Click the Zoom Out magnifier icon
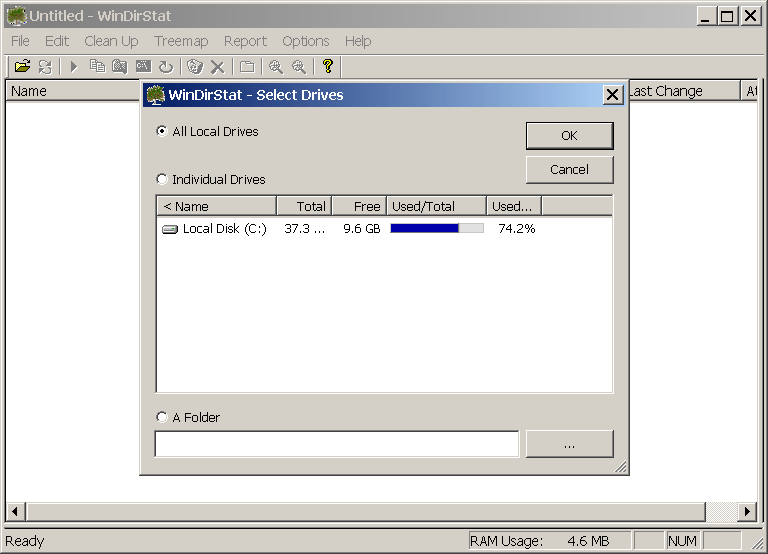The width and height of the screenshot is (768, 554). coord(299,66)
